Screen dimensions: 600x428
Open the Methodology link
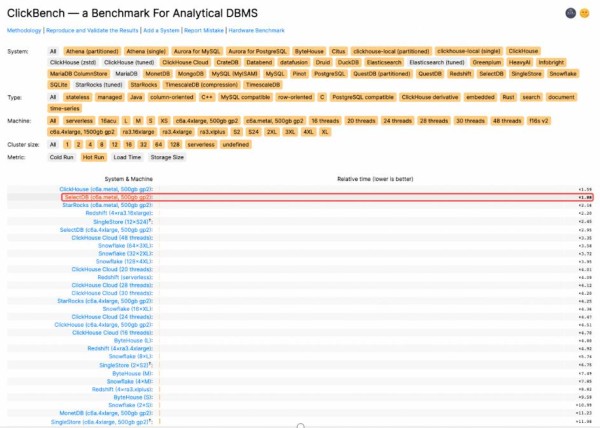(25, 31)
